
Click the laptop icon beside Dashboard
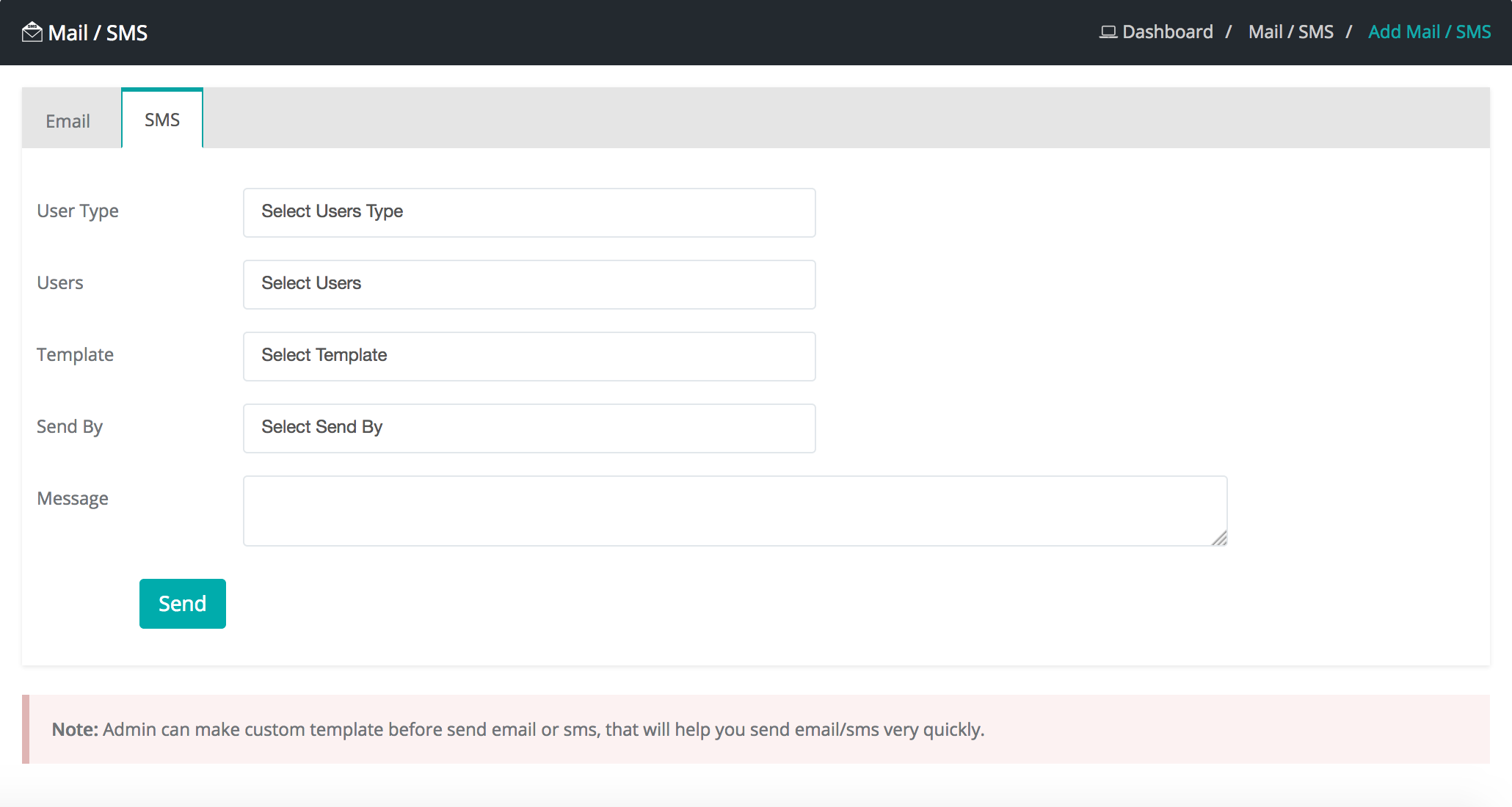pyautogui.click(x=1108, y=32)
